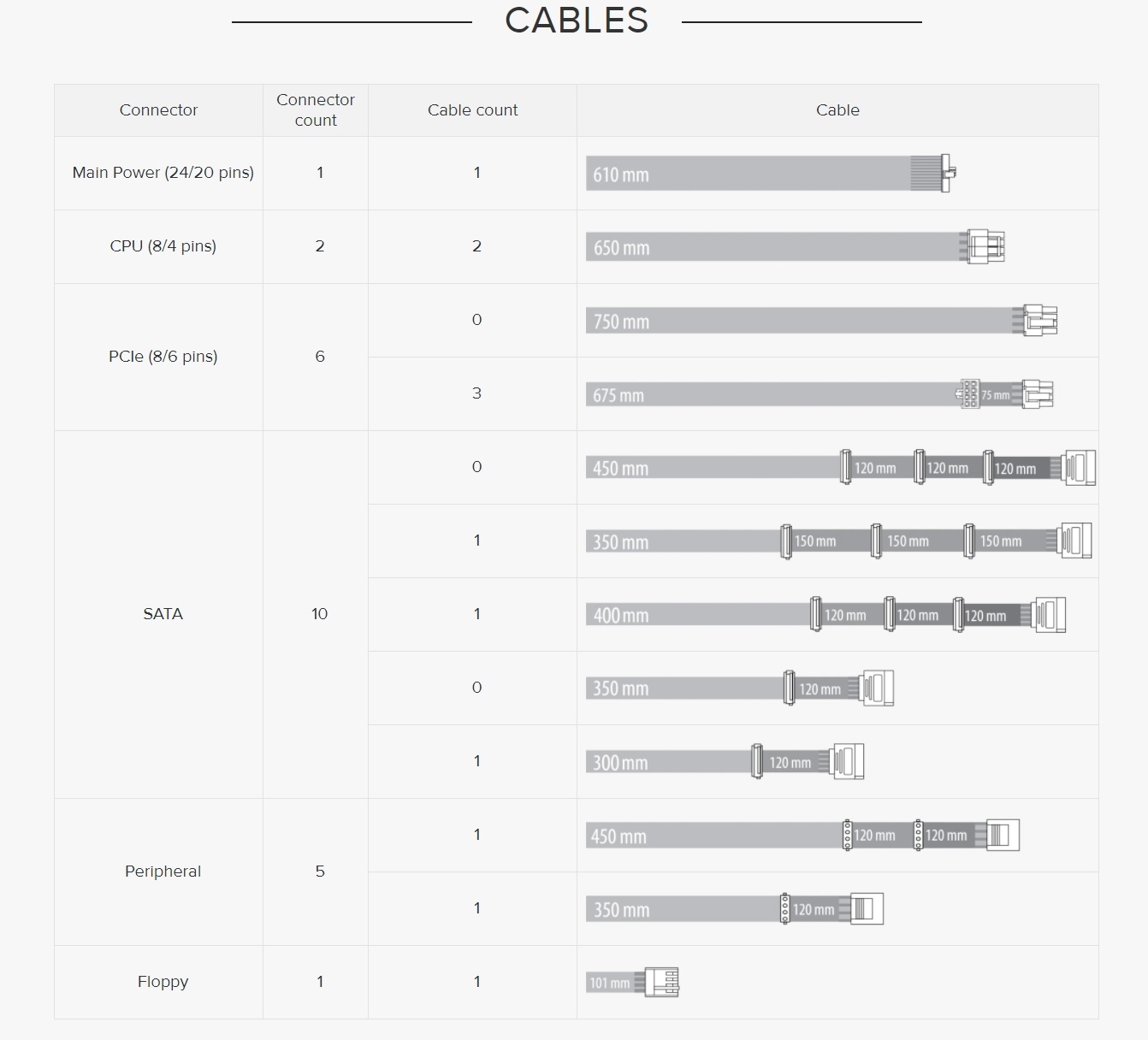Click the Cable count column header
This screenshot has width=1148, height=1040.
click(472, 110)
